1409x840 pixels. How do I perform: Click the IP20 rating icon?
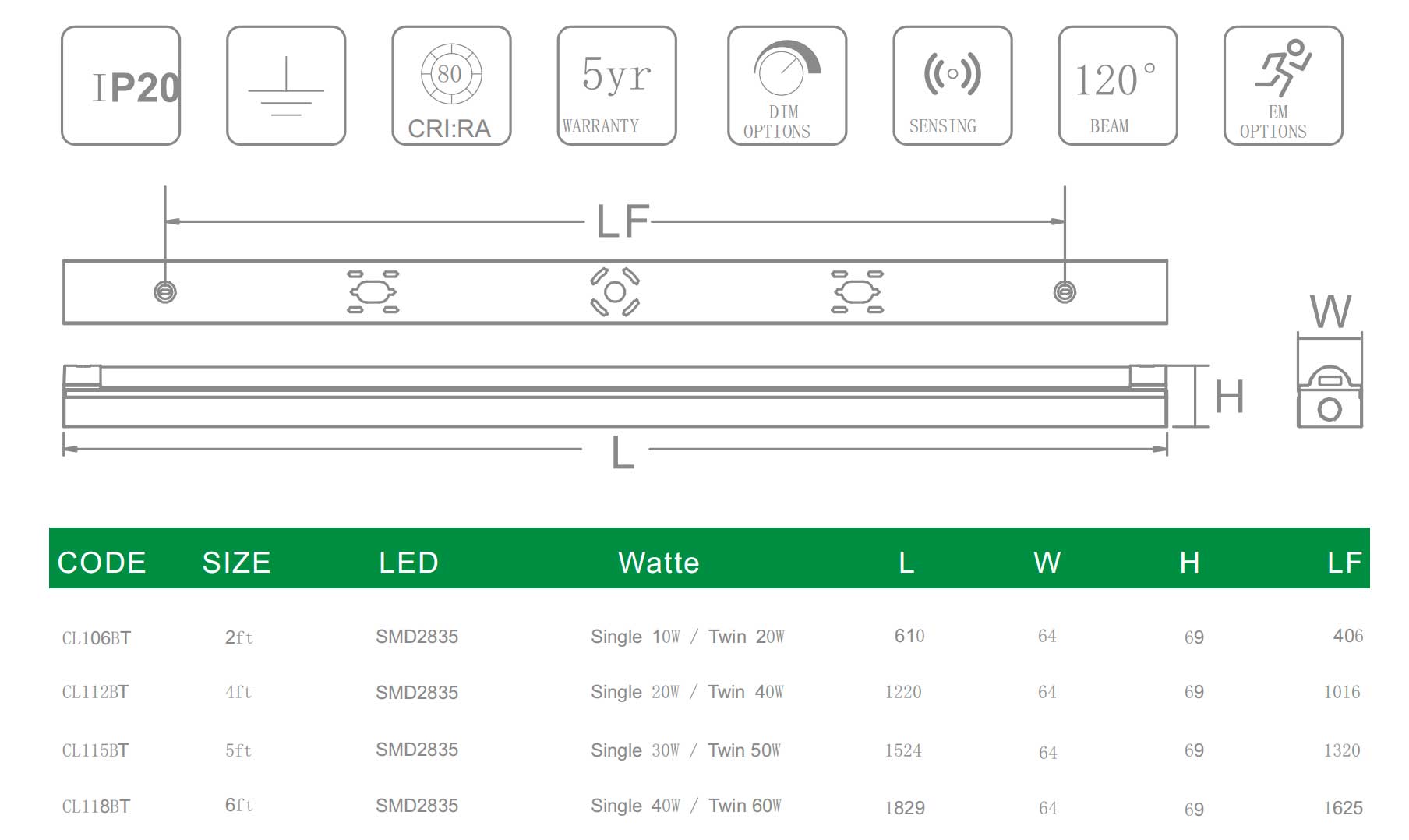click(x=121, y=86)
